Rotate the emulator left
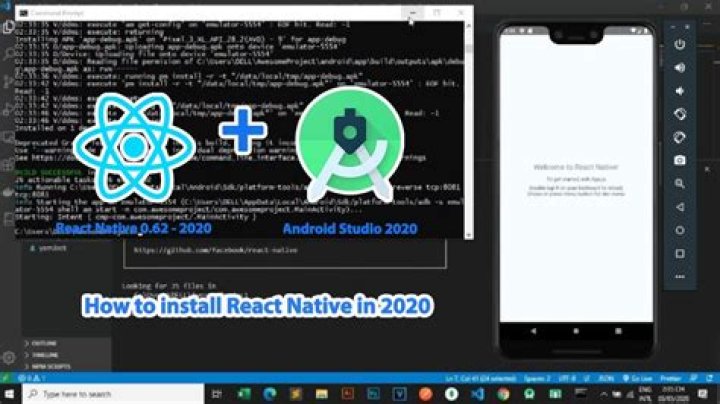 (x=680, y=114)
